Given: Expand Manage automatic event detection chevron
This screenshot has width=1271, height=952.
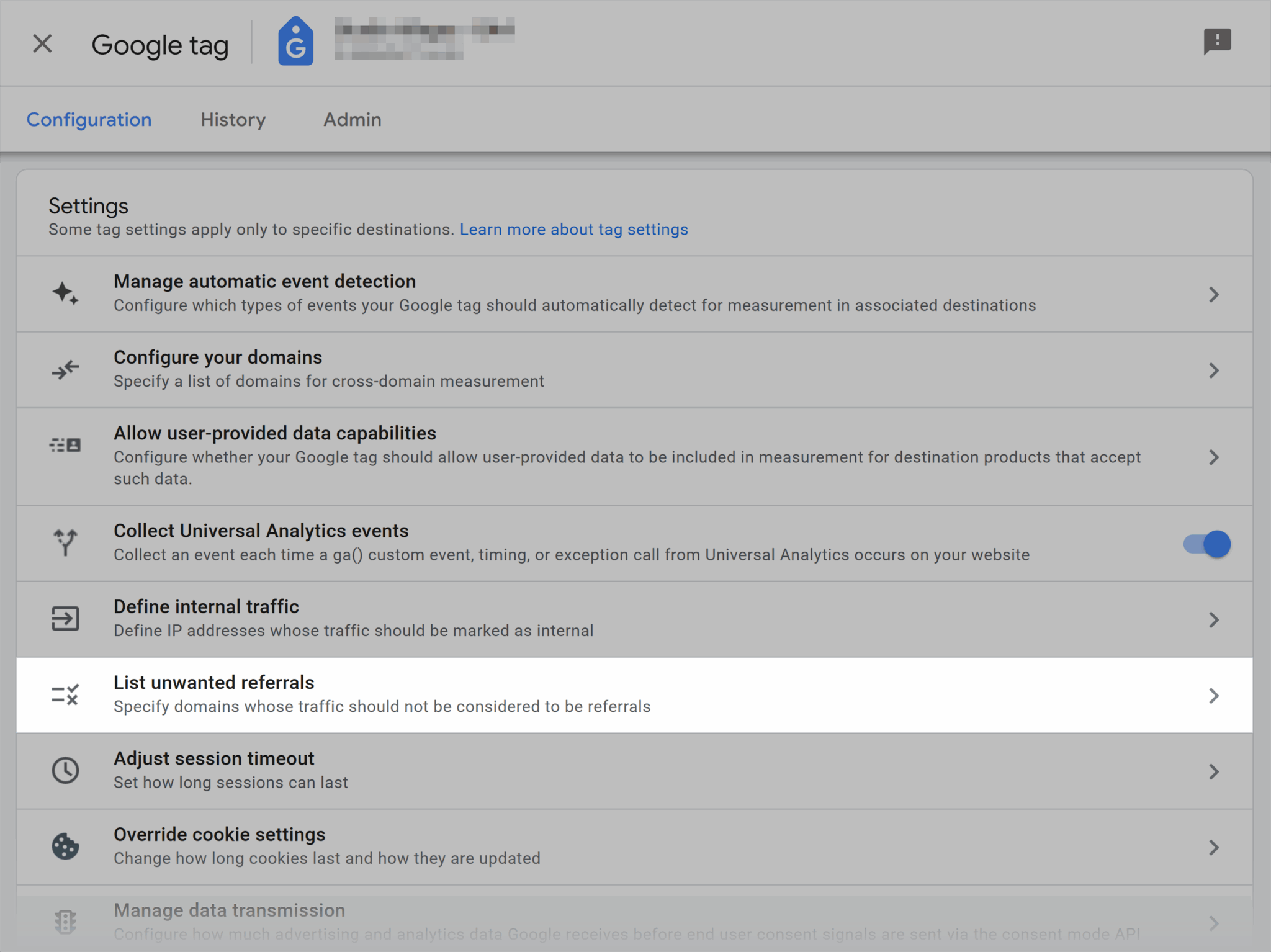Looking at the screenshot, I should [1214, 294].
